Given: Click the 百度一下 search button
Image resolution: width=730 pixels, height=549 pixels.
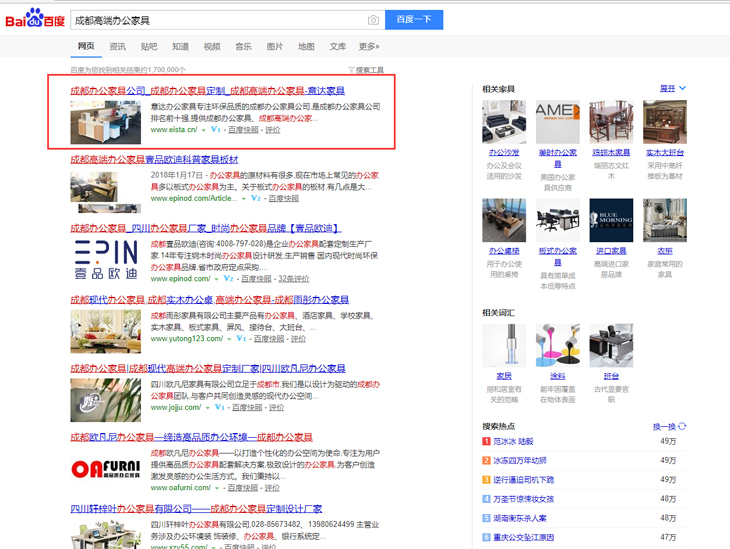Looking at the screenshot, I should [414, 20].
